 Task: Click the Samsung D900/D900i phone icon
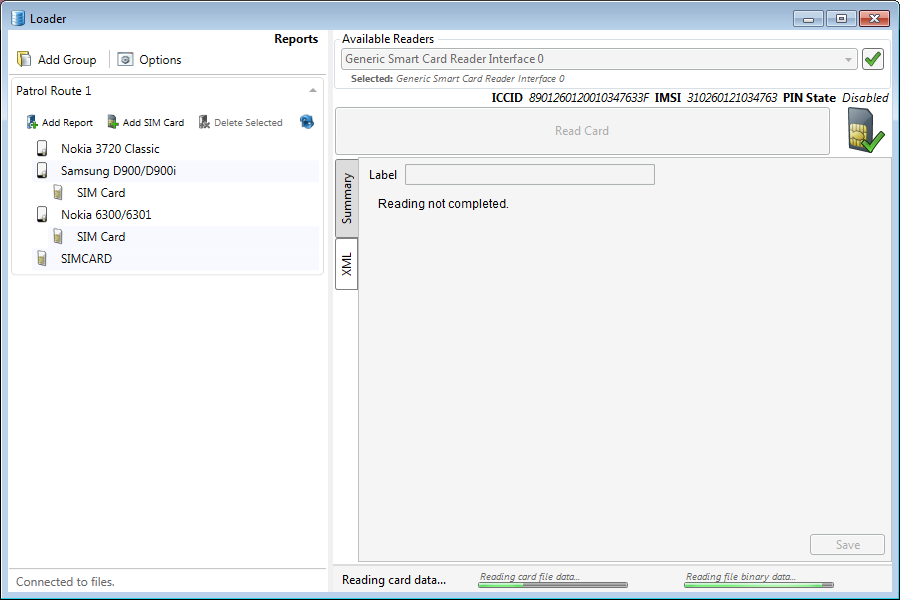[x=42, y=170]
